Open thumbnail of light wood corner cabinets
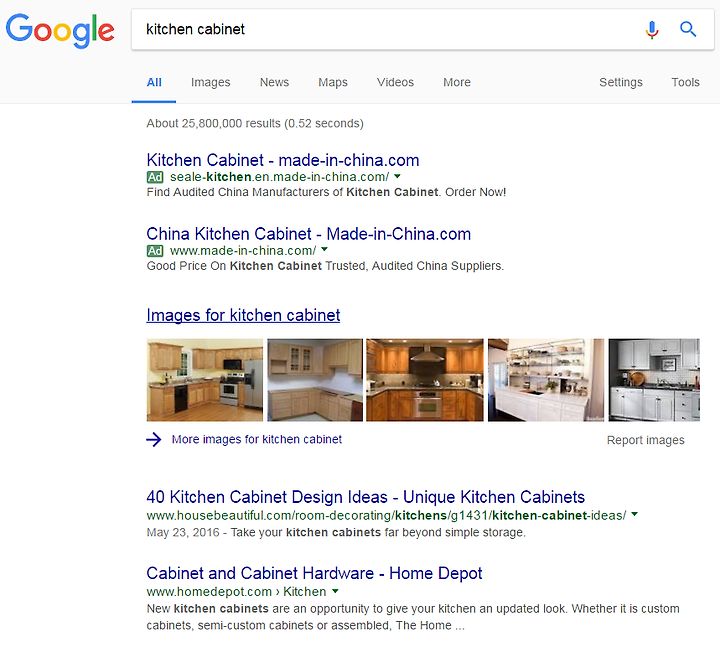This screenshot has height=647, width=720. pos(315,380)
